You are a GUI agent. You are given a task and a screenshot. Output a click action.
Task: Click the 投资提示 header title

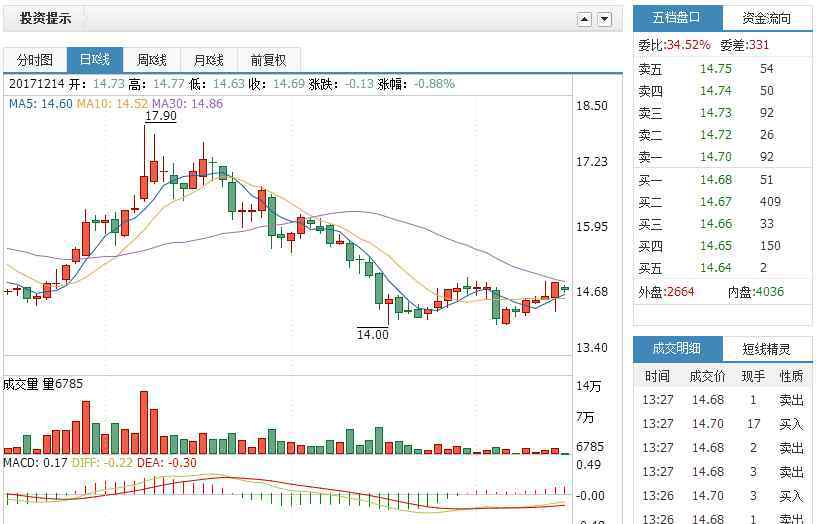[45, 18]
